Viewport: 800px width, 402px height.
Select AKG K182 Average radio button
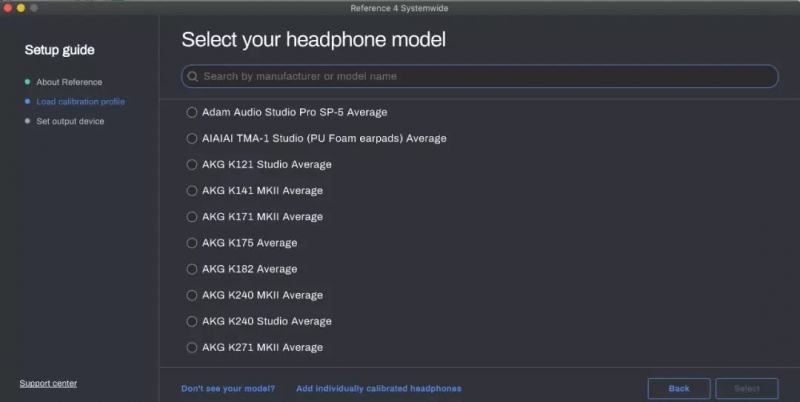(x=192, y=269)
